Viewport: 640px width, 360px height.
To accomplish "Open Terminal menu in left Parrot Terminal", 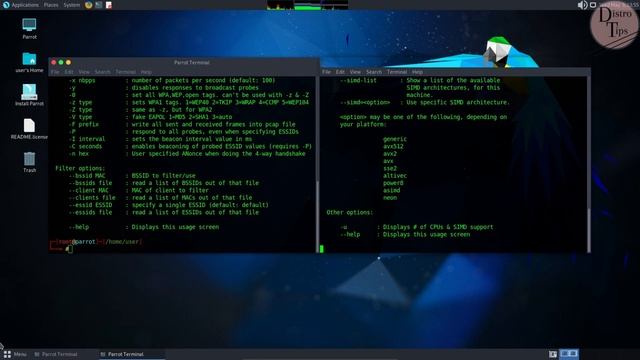I will (125, 72).
